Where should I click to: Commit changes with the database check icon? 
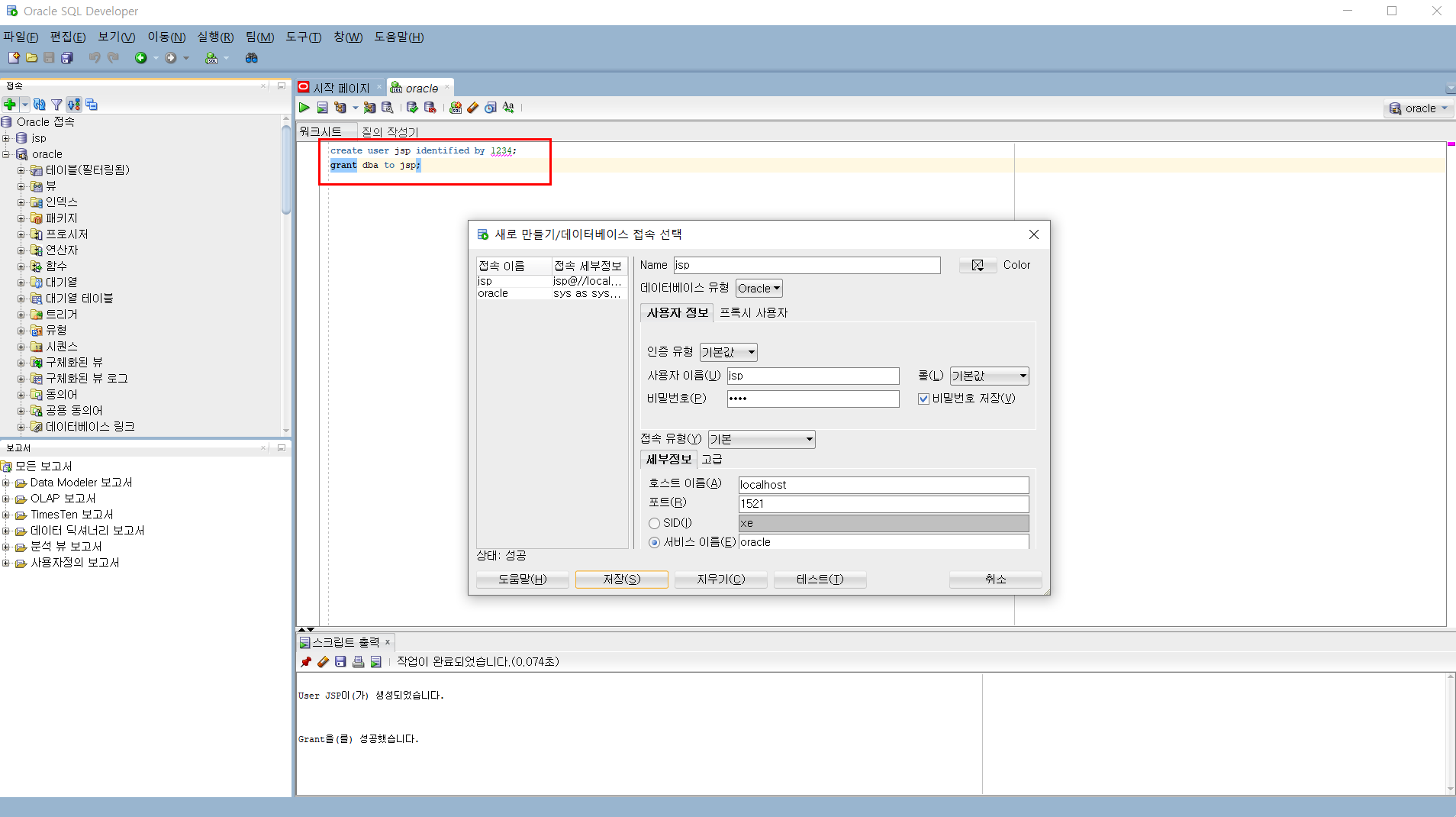(412, 108)
